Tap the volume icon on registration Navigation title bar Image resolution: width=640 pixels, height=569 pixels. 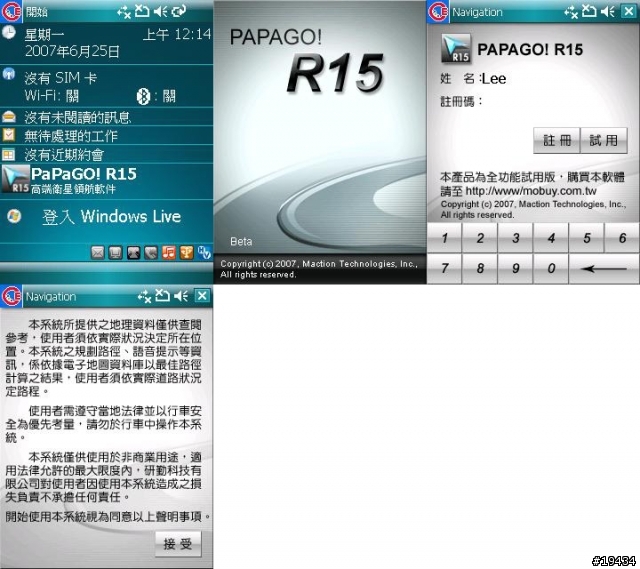coord(608,12)
